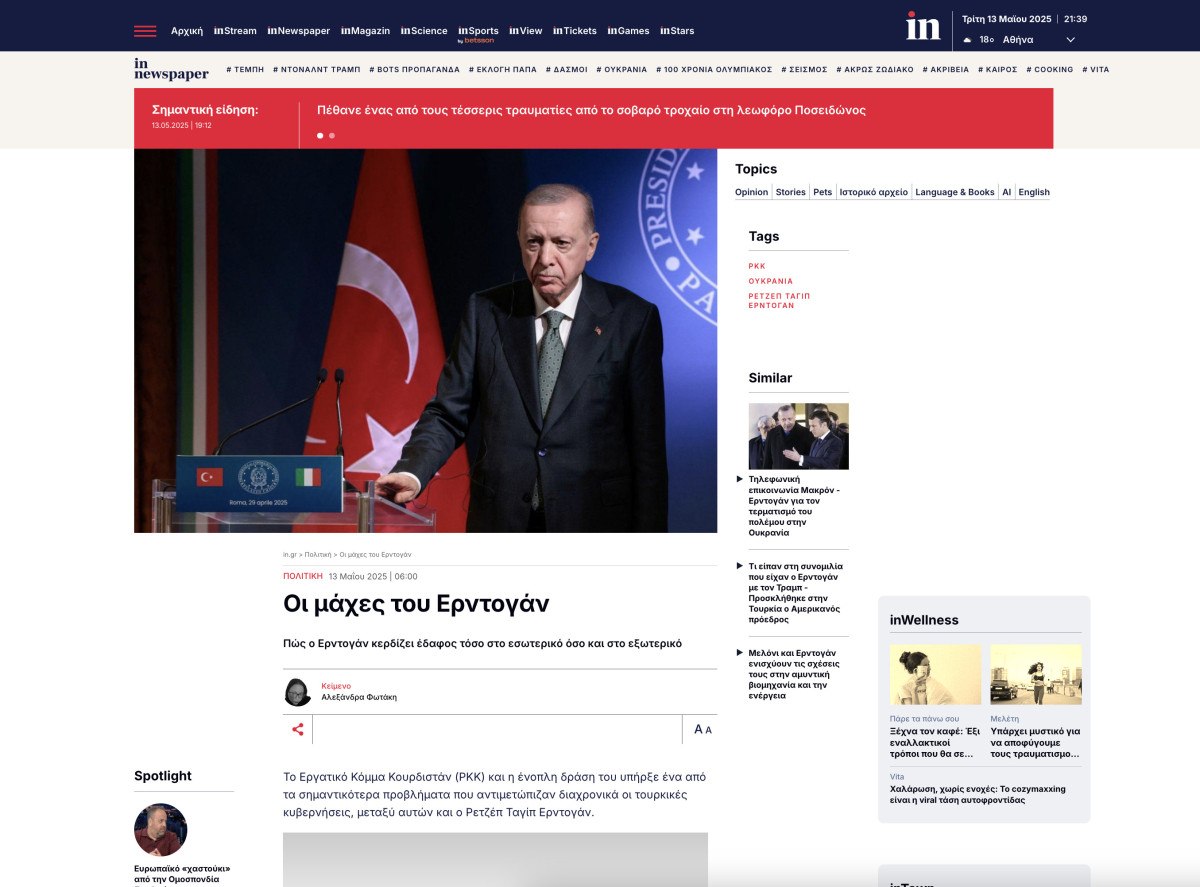The height and width of the screenshot is (887, 1200).
Task: Click the cloud weather icon
Action: 967,40
